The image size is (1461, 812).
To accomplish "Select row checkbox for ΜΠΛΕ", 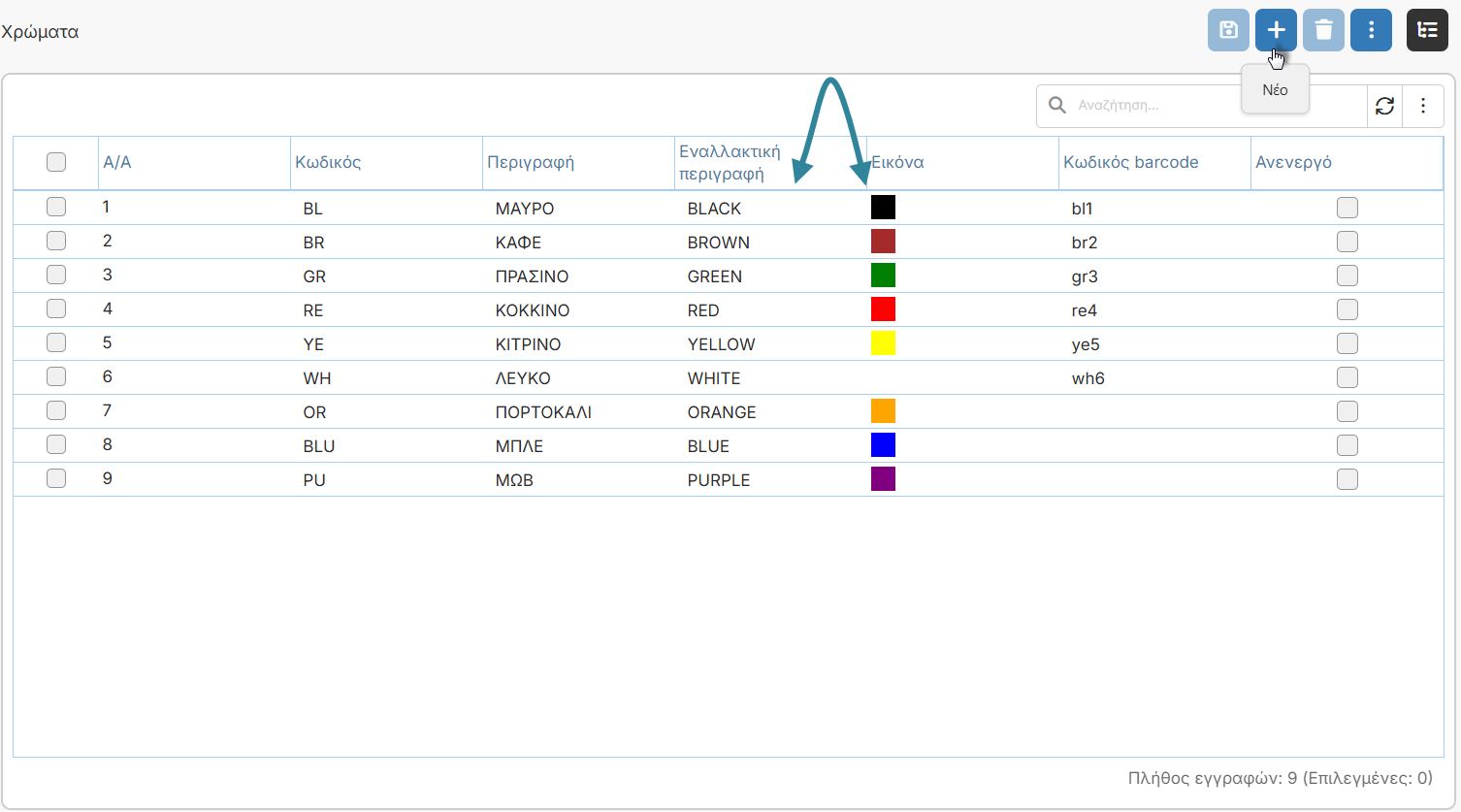I will [56, 444].
